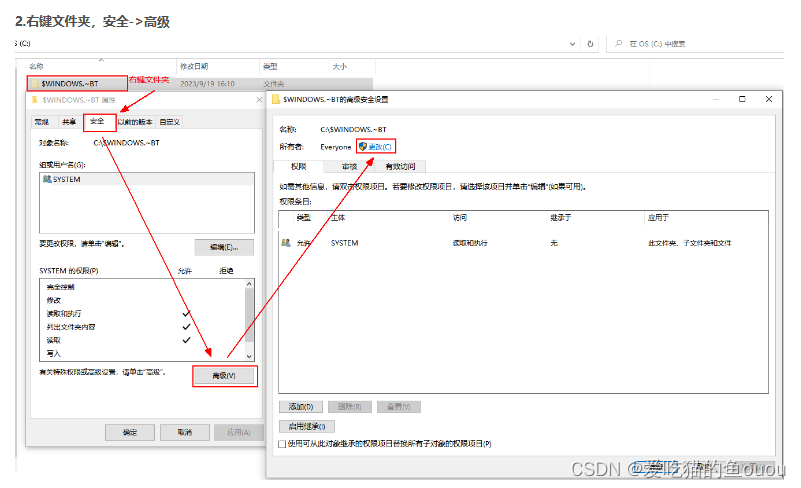Sort by 类型 column header

tap(270, 66)
